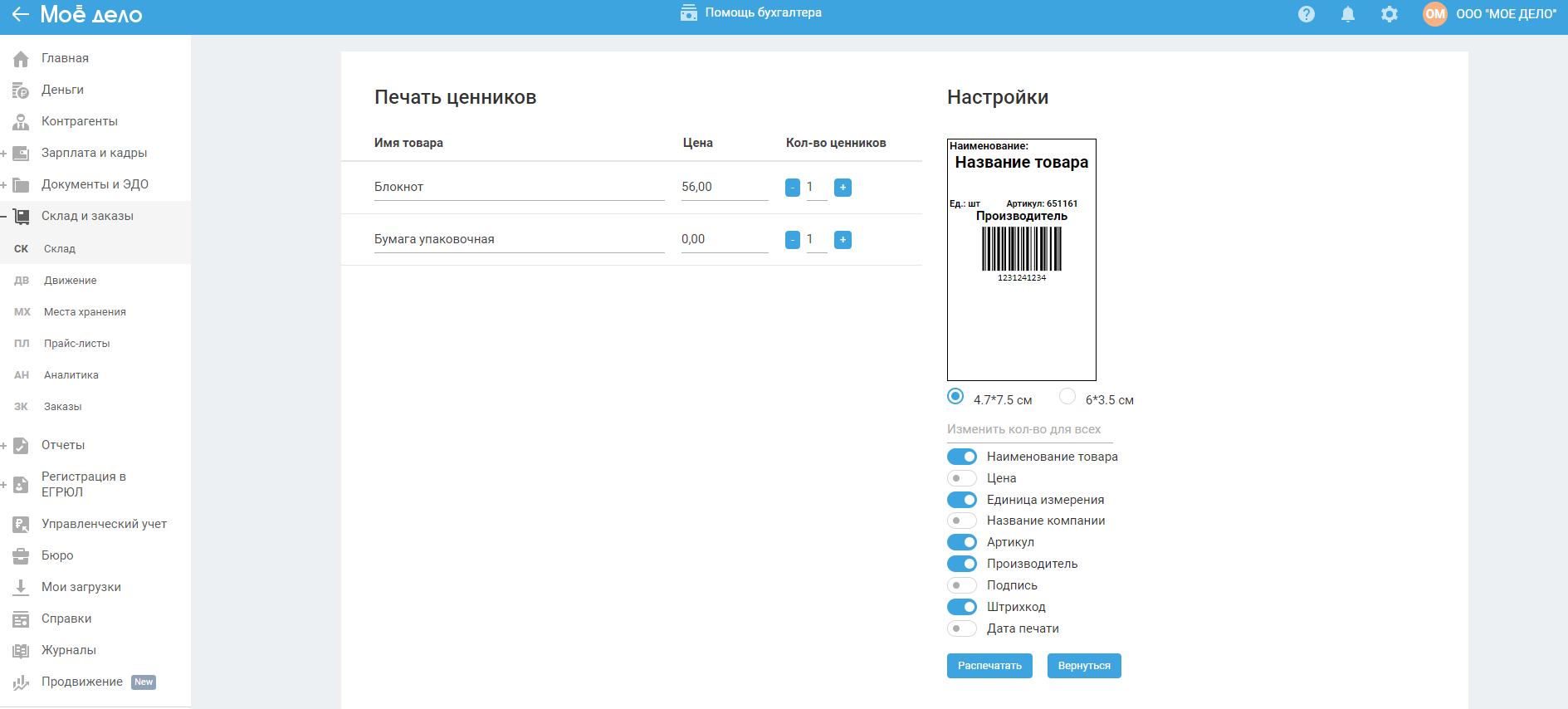Enable the Цена toggle
Viewport: 1568px width, 709px height.
coord(962,478)
